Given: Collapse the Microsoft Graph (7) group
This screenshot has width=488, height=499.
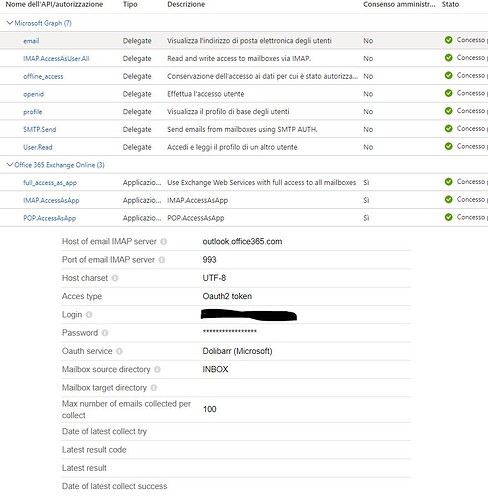Looking at the screenshot, I should click(10, 23).
